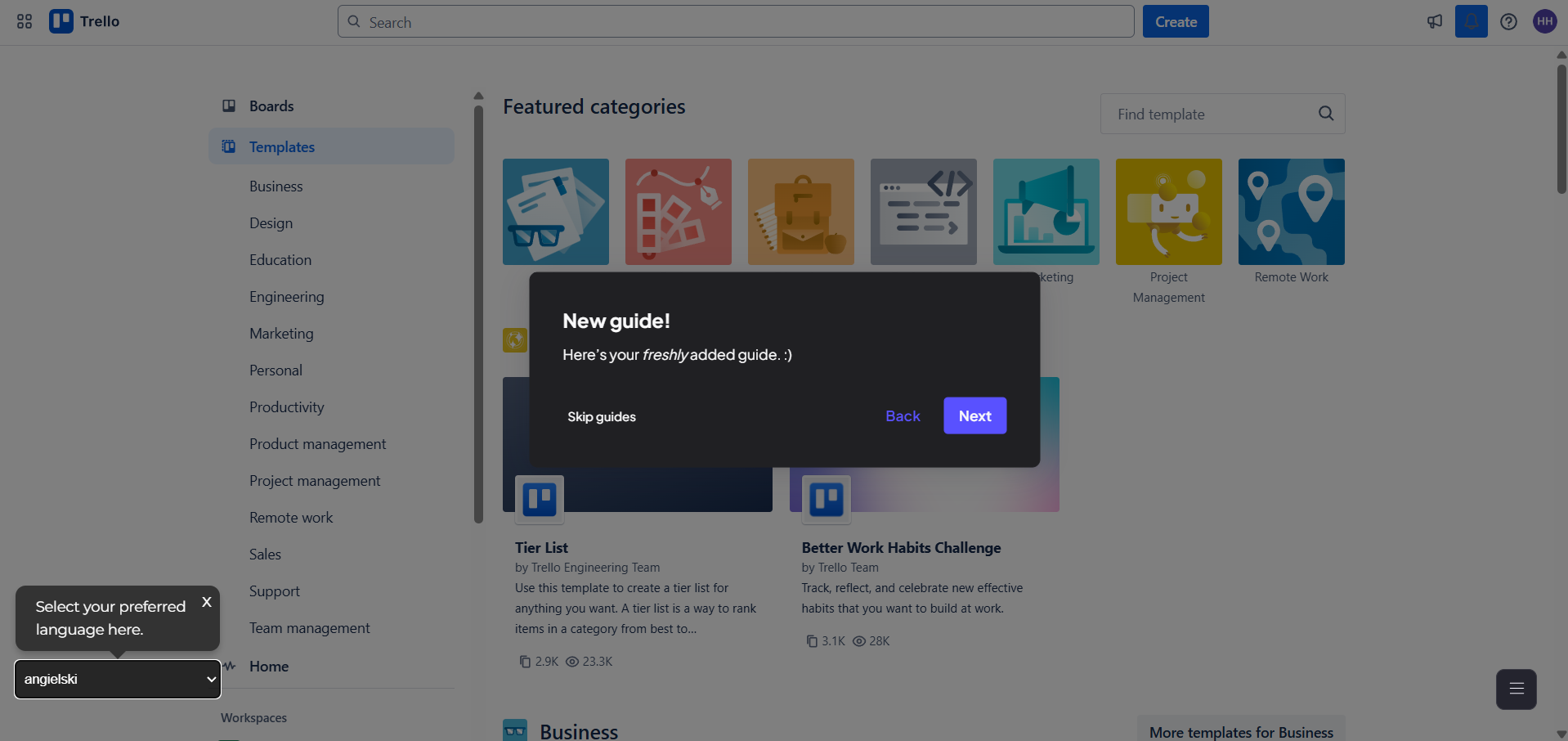Screen dimensions: 1568x741
Task: Open the notifications bell
Action: [1471, 21]
